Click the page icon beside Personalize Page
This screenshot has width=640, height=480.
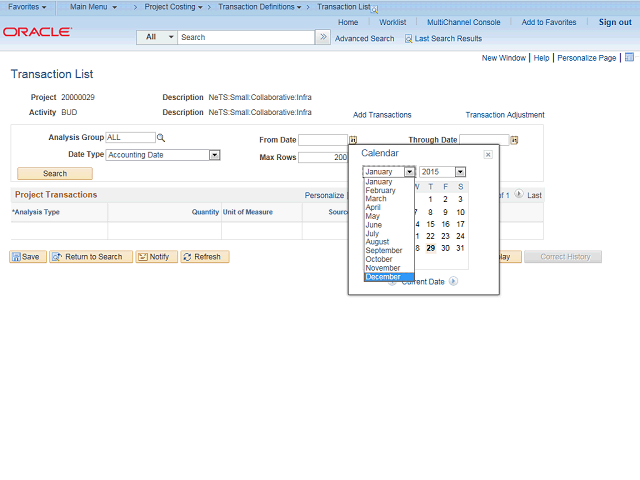point(628,58)
